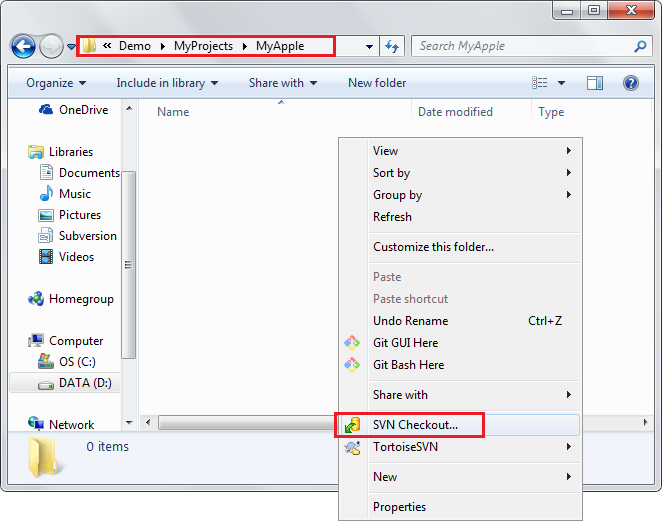The width and height of the screenshot is (662, 521).
Task: Click the Git Bash Here icon
Action: pyautogui.click(x=352, y=365)
